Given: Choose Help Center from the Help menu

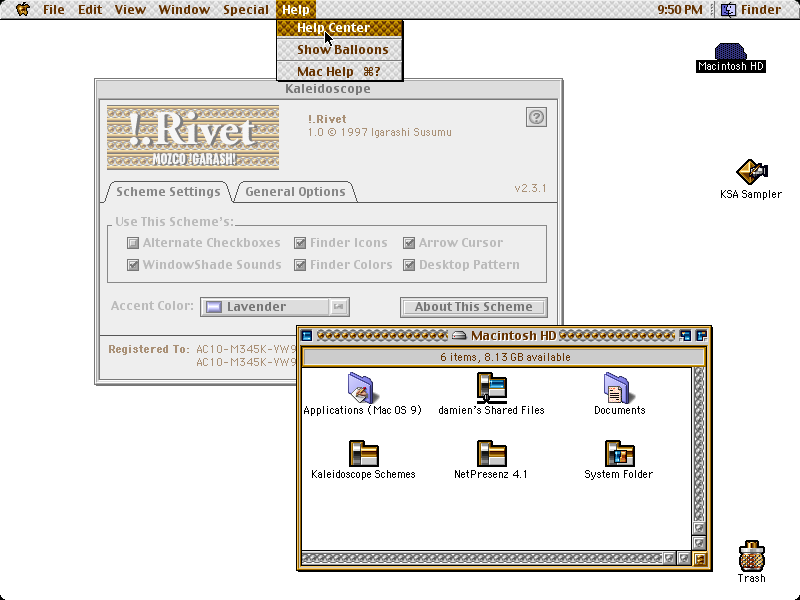Looking at the screenshot, I should [340, 28].
